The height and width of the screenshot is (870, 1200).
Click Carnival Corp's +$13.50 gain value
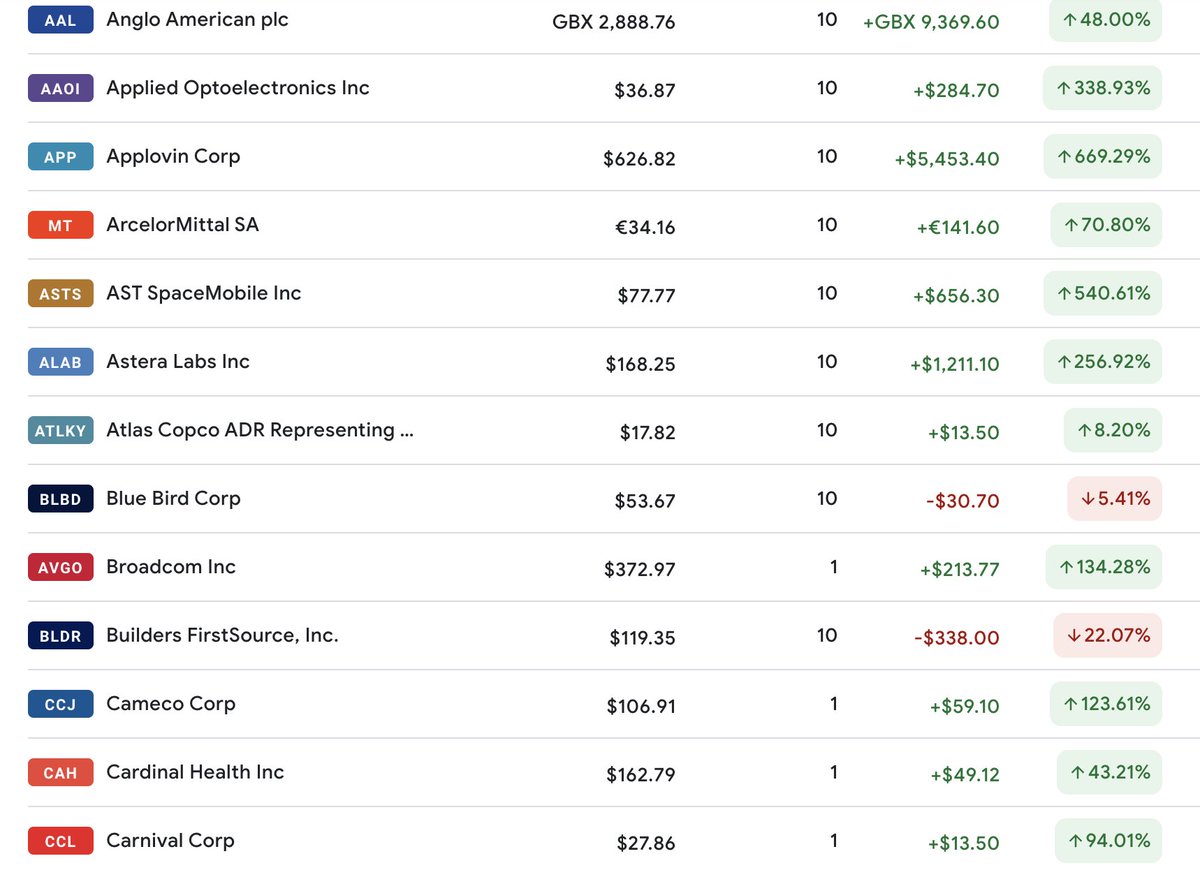pos(963,843)
